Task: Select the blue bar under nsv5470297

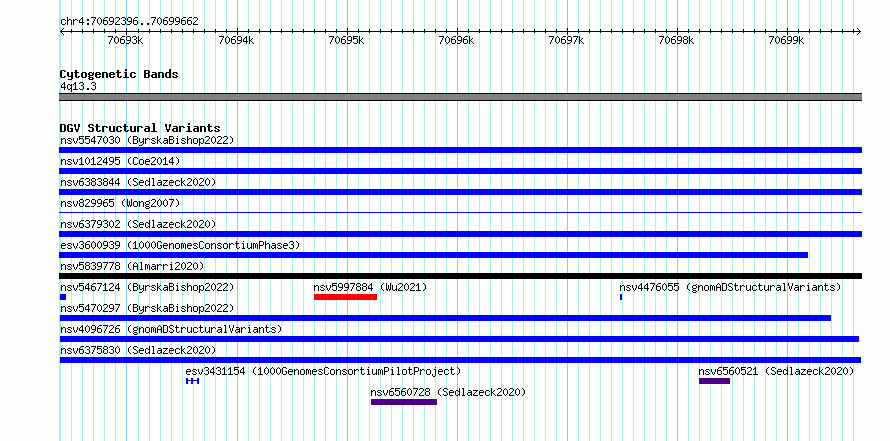Action: click(x=445, y=318)
